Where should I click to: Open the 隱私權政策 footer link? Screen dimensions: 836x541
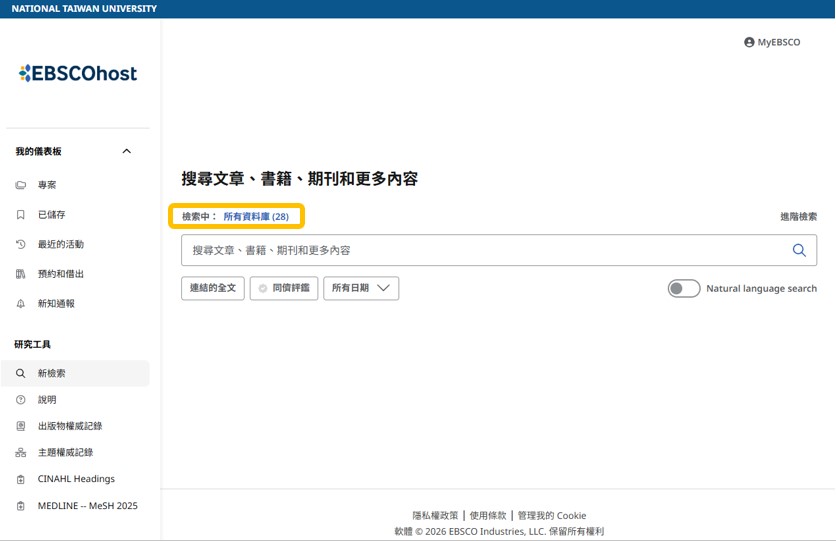coord(435,516)
